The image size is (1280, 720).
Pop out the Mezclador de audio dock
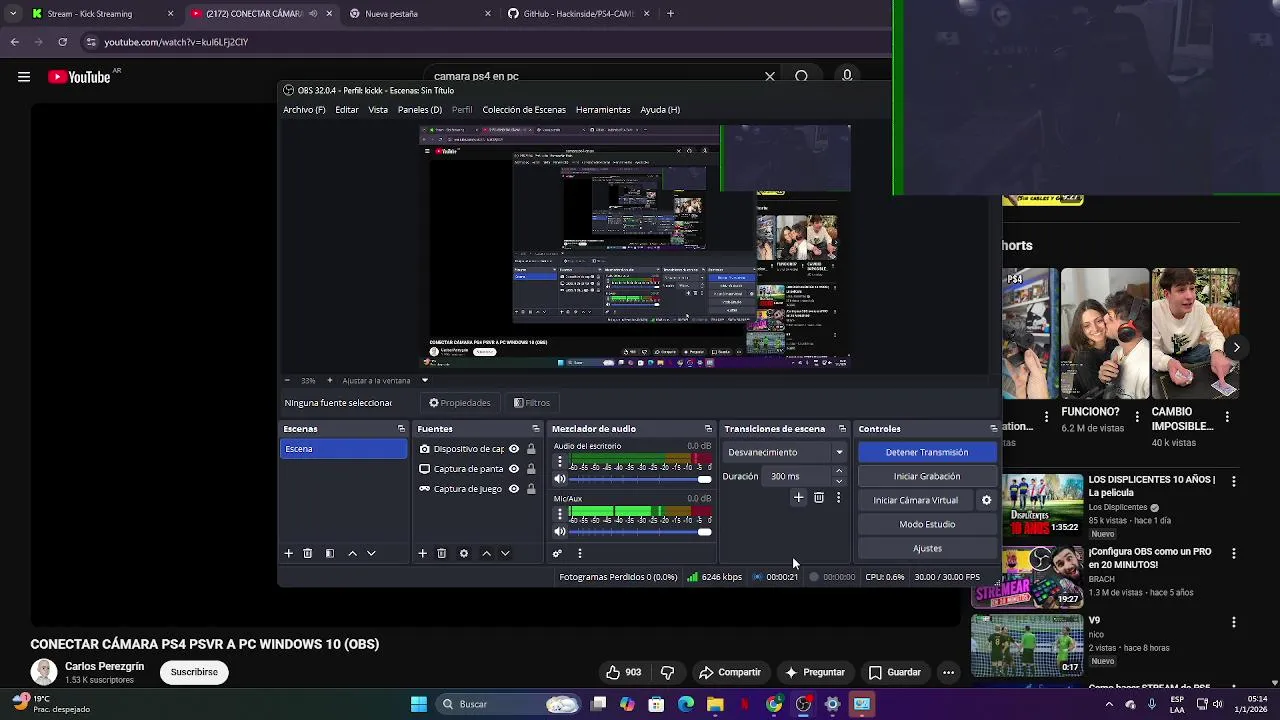pyautogui.click(x=708, y=429)
